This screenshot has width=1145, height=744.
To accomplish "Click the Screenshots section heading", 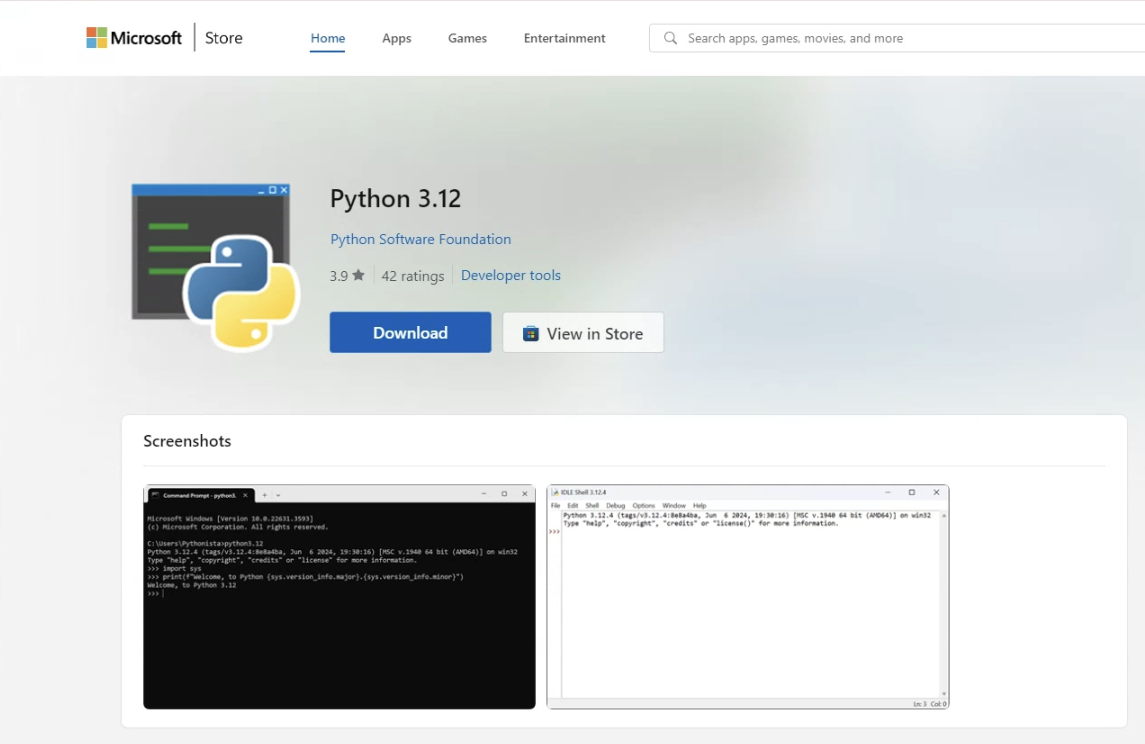I will (187, 441).
